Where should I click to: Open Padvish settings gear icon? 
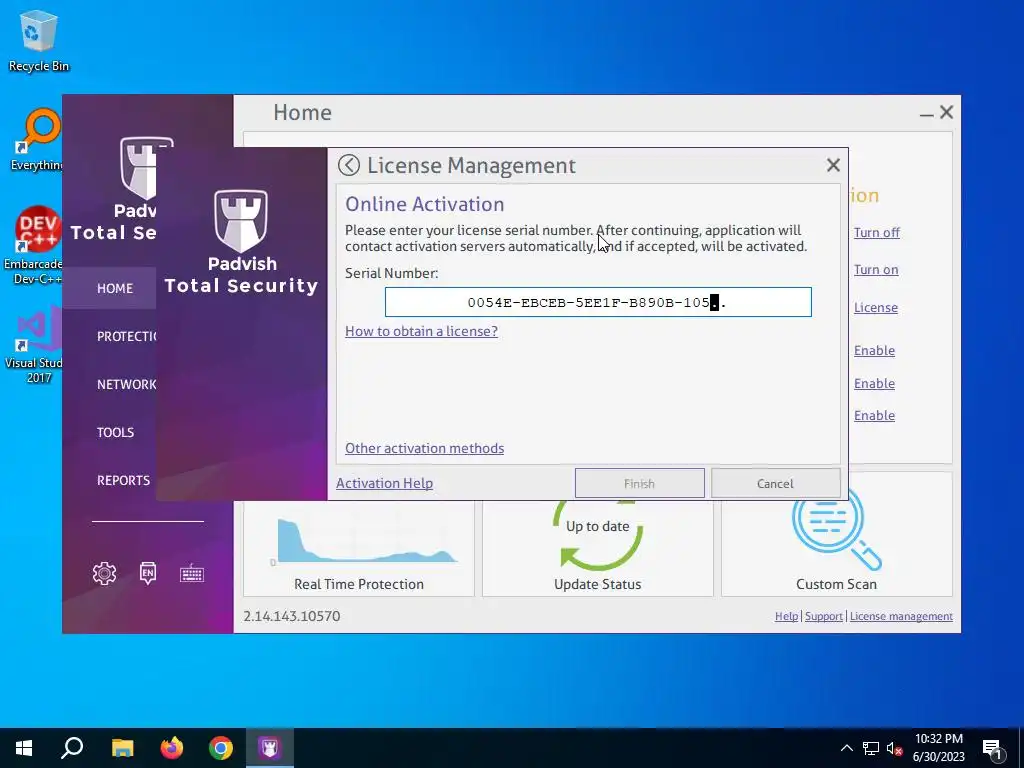pos(104,573)
